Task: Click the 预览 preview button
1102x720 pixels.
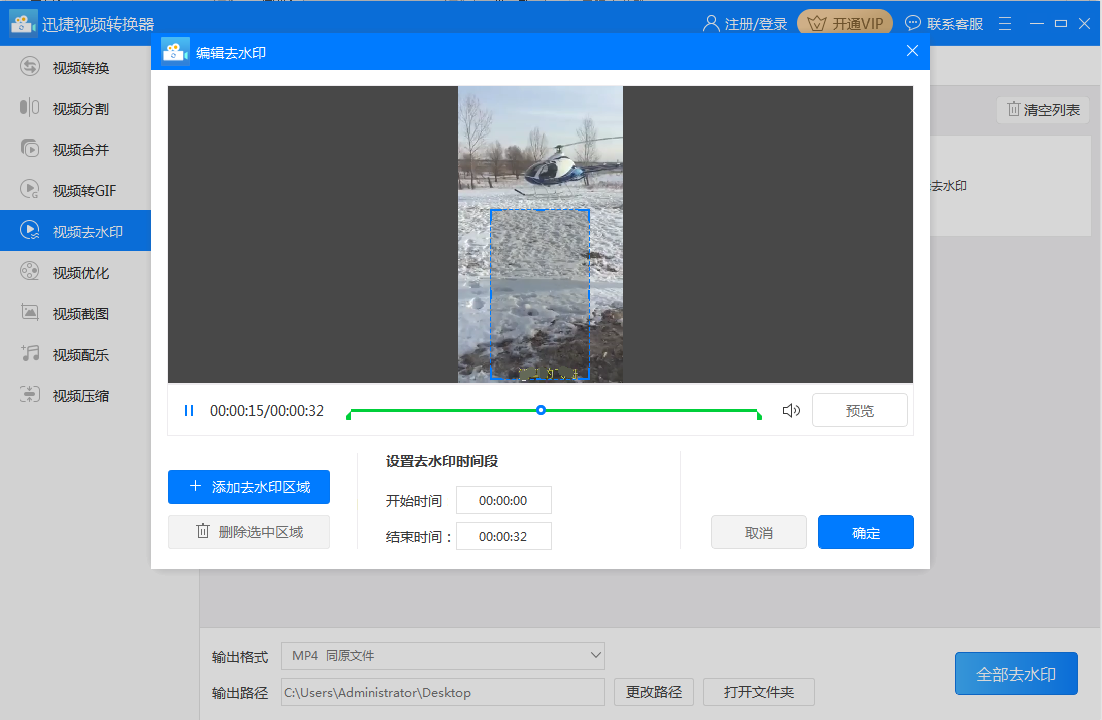Action: click(859, 410)
